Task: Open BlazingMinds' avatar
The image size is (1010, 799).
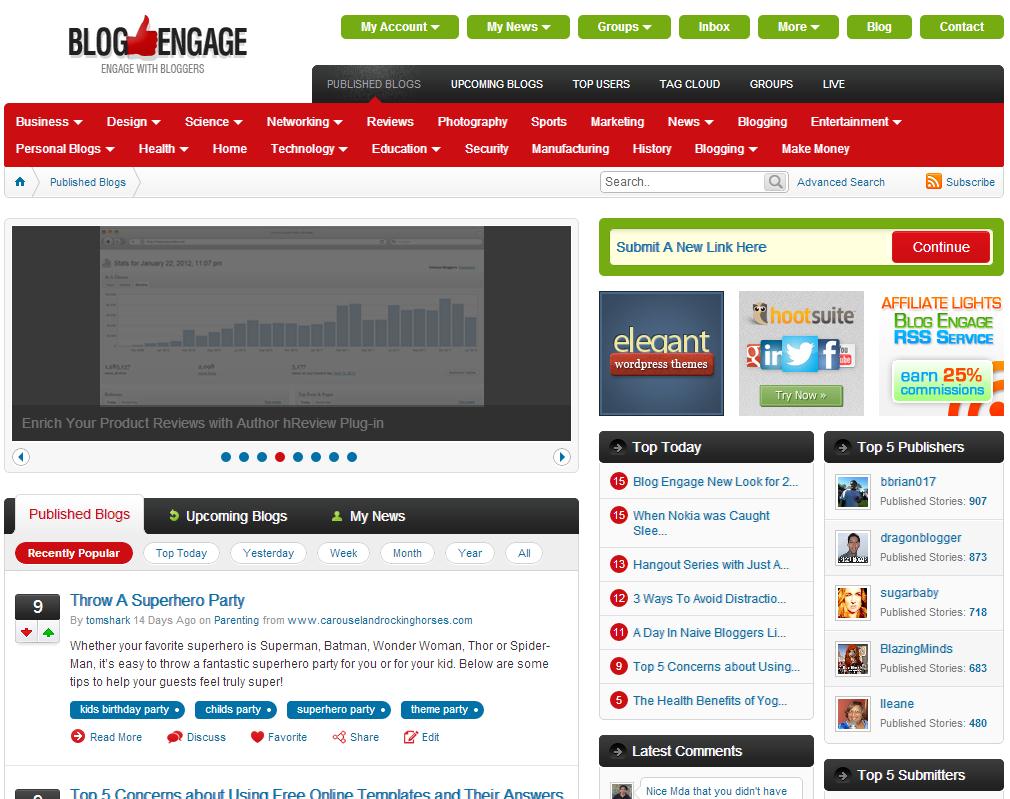Action: point(853,659)
